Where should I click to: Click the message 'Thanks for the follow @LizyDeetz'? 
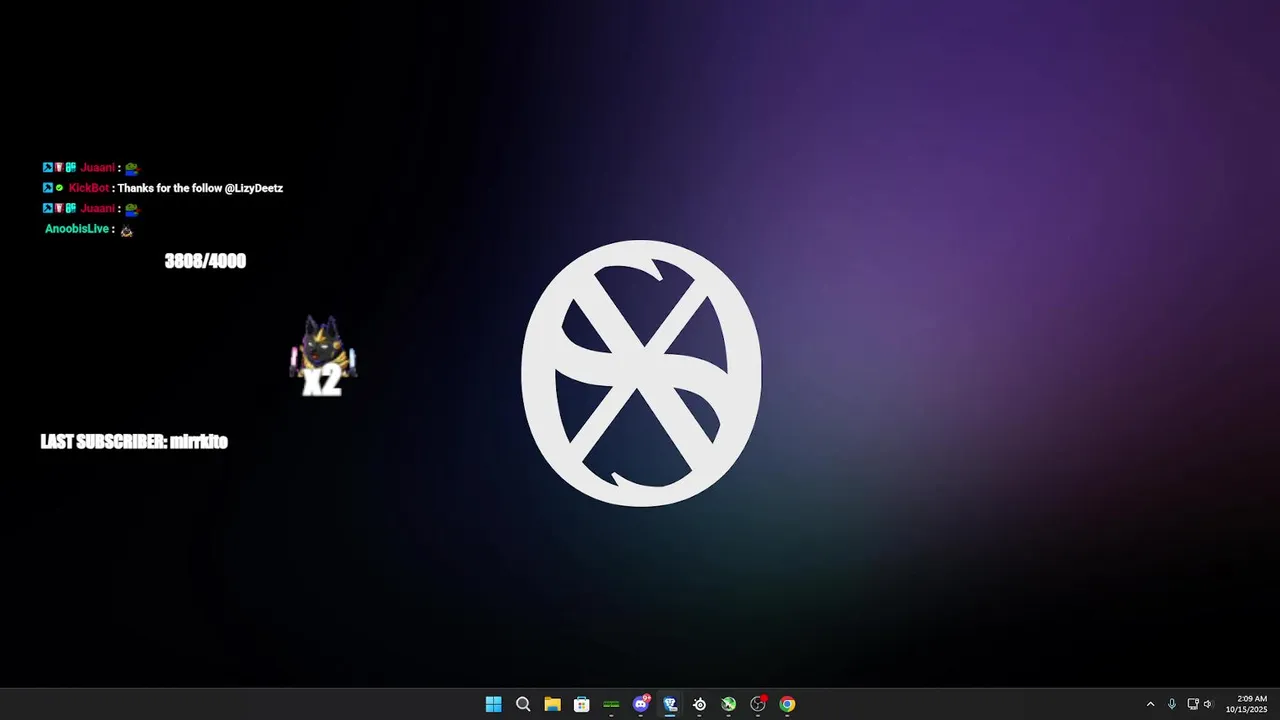point(200,188)
